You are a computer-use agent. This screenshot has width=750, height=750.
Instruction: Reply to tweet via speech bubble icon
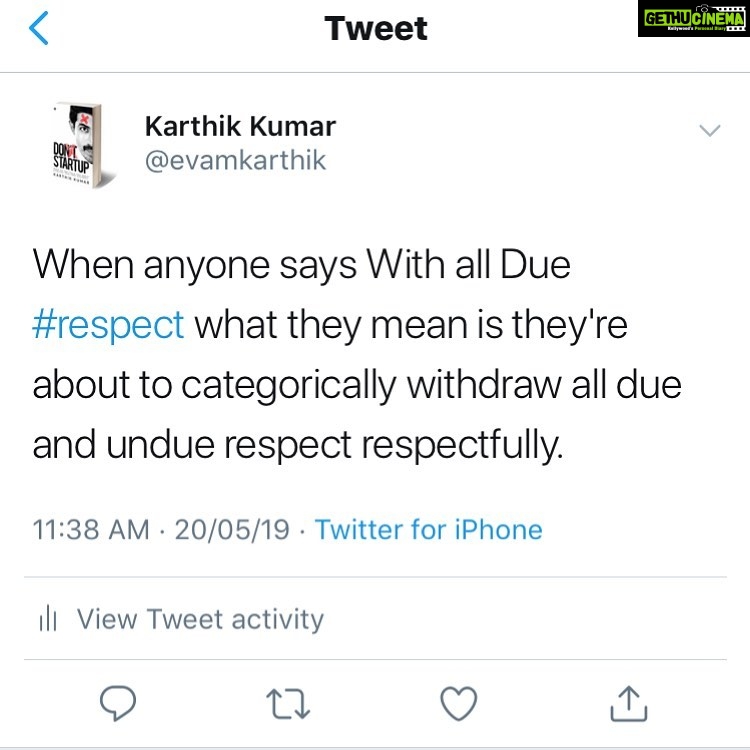coord(118,703)
